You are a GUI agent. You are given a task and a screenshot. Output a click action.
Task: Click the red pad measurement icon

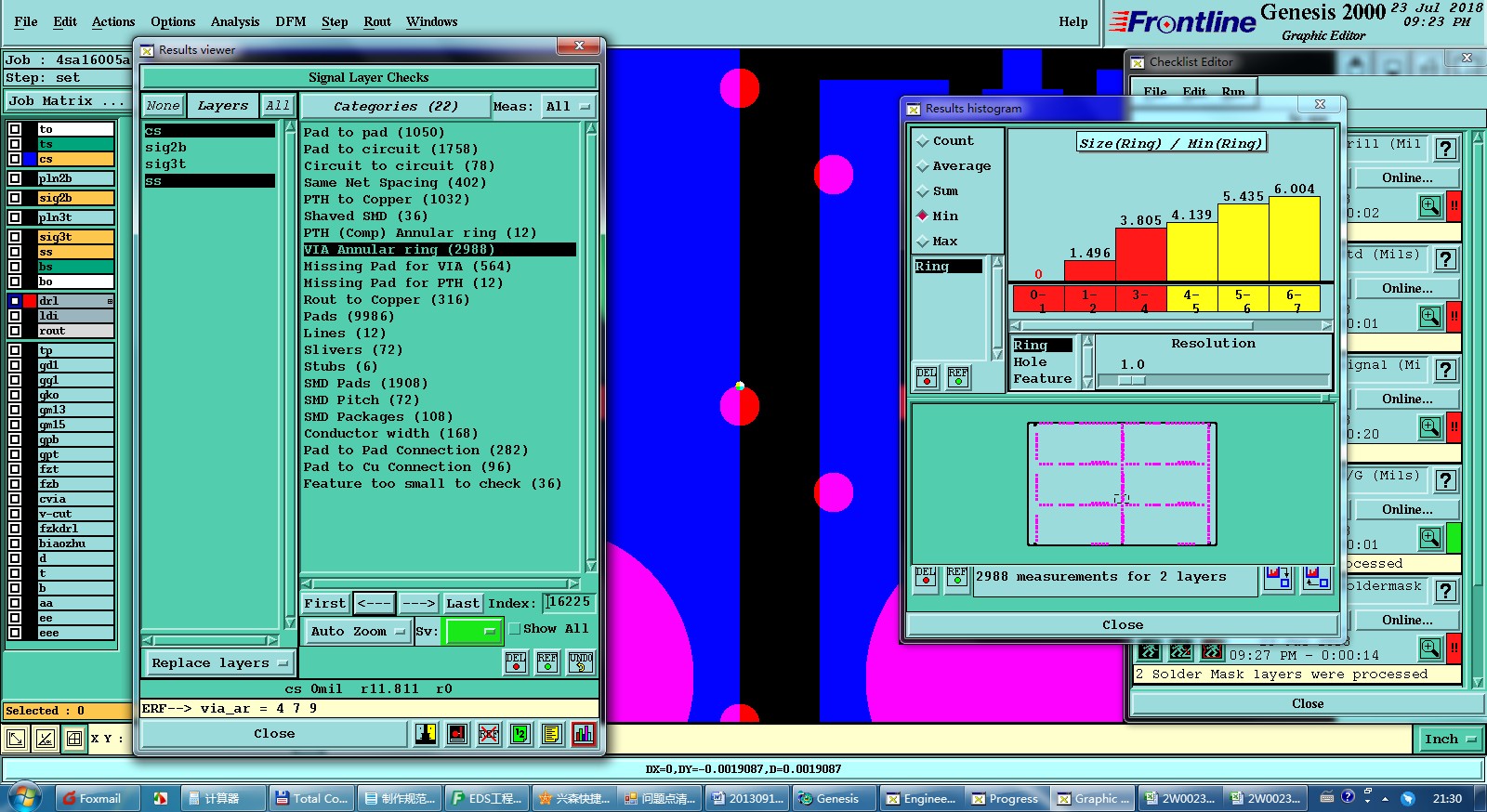coord(457,734)
